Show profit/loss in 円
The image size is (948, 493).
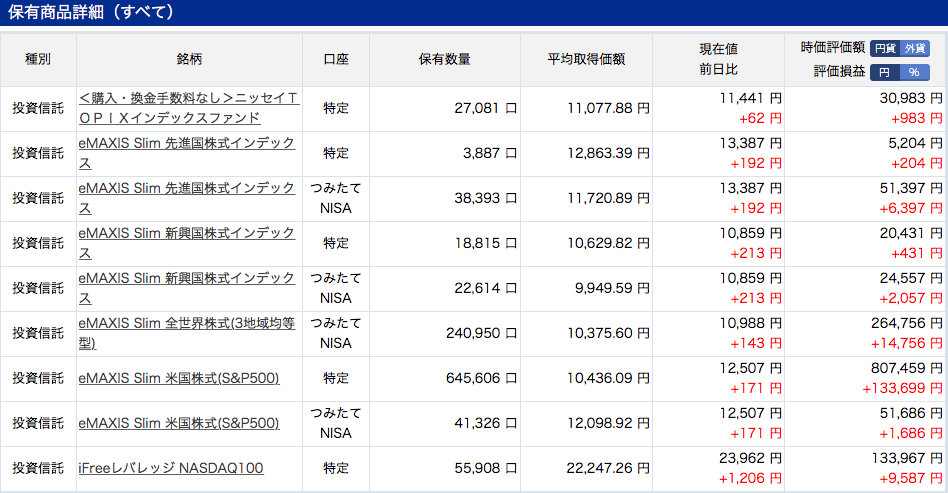(x=885, y=73)
